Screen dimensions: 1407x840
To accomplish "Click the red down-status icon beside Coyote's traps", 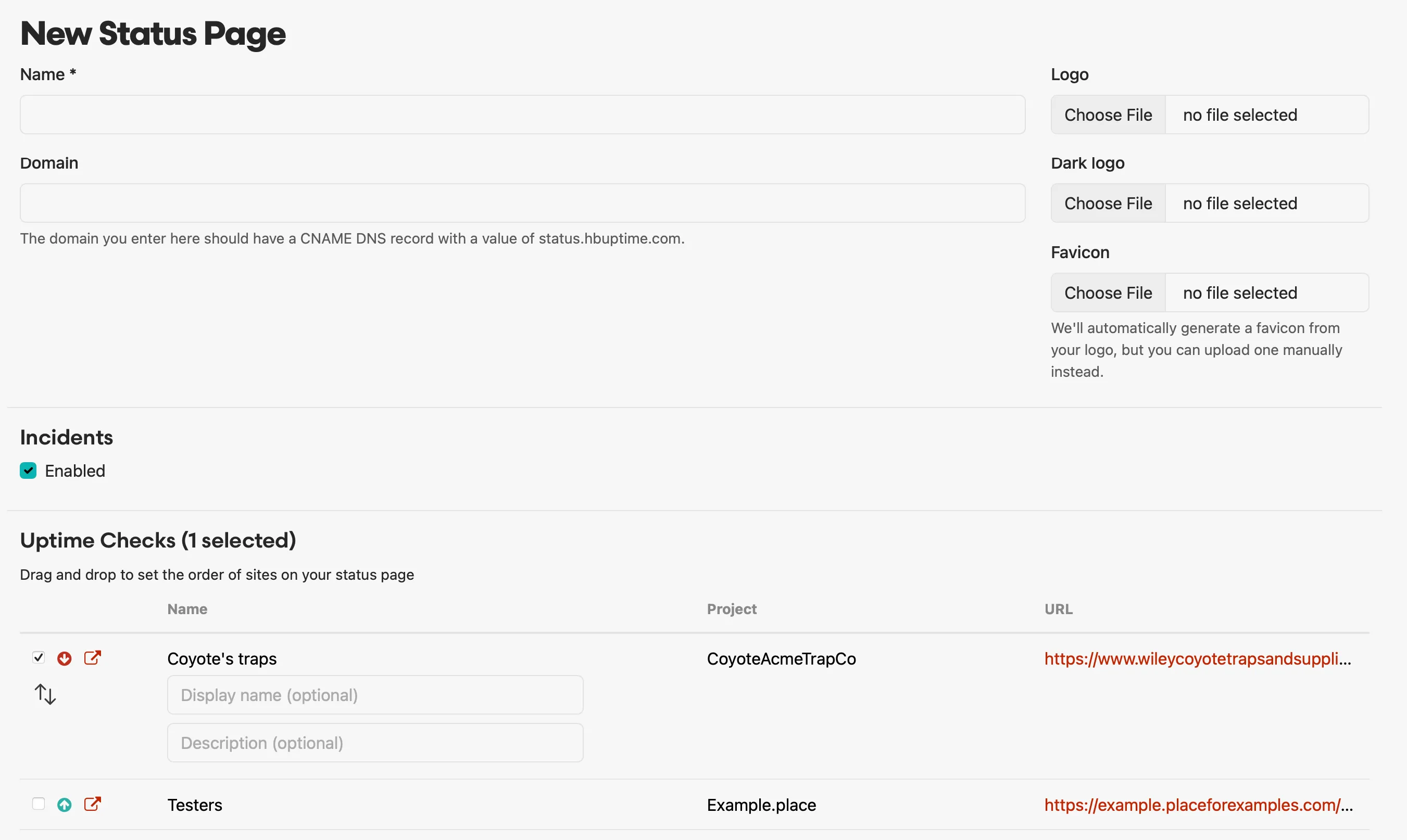I will tap(65, 658).
